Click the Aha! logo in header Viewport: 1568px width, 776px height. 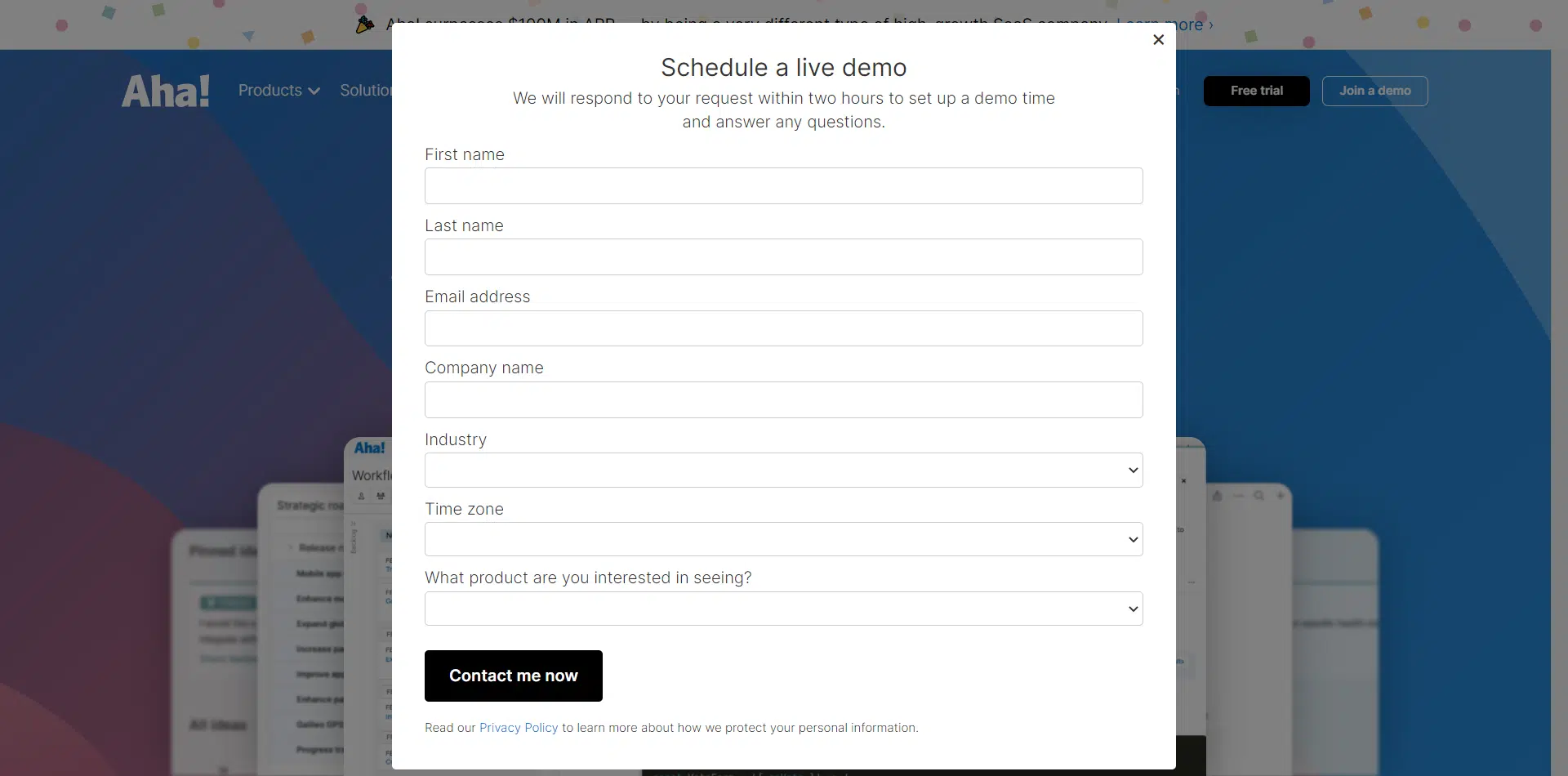click(x=166, y=91)
